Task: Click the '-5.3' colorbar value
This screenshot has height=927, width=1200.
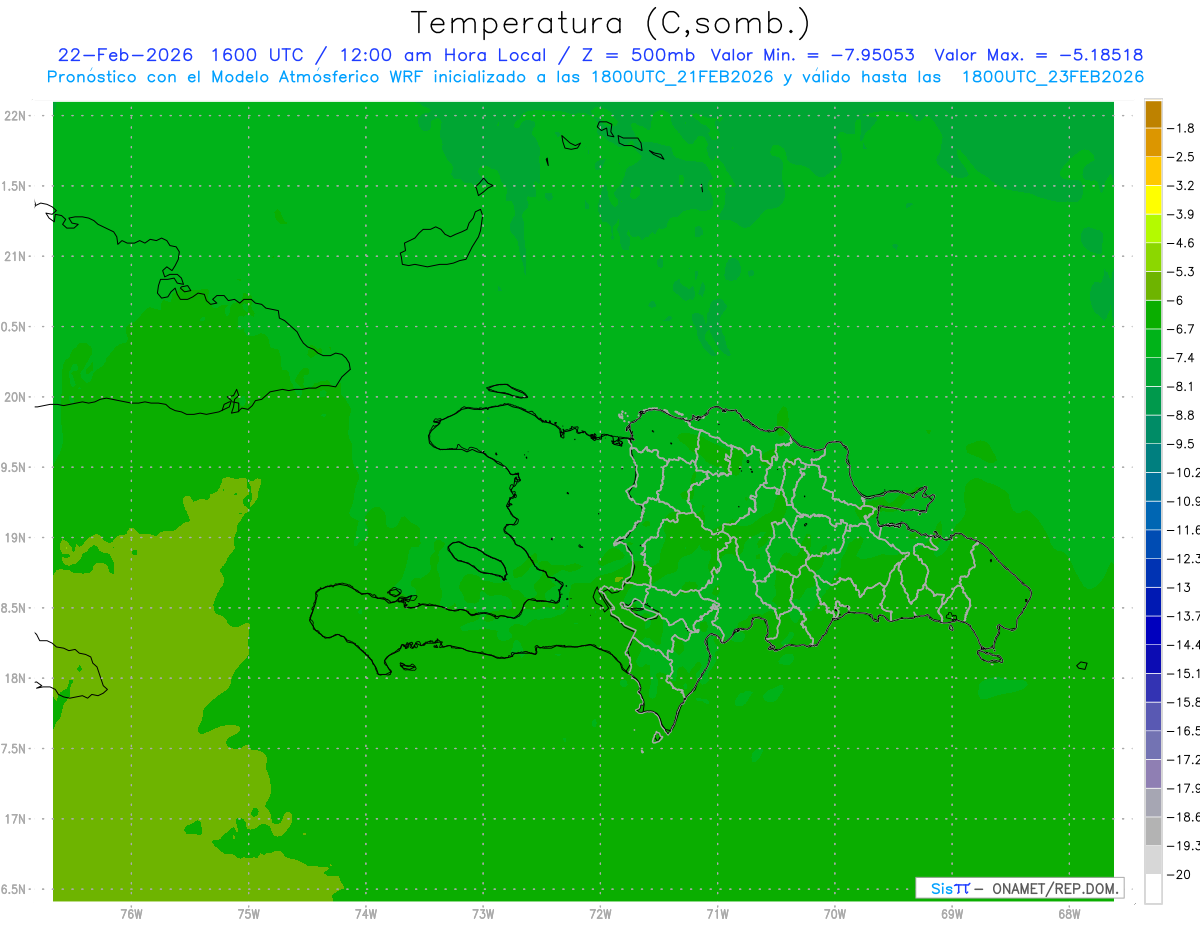Action: click(x=1181, y=272)
